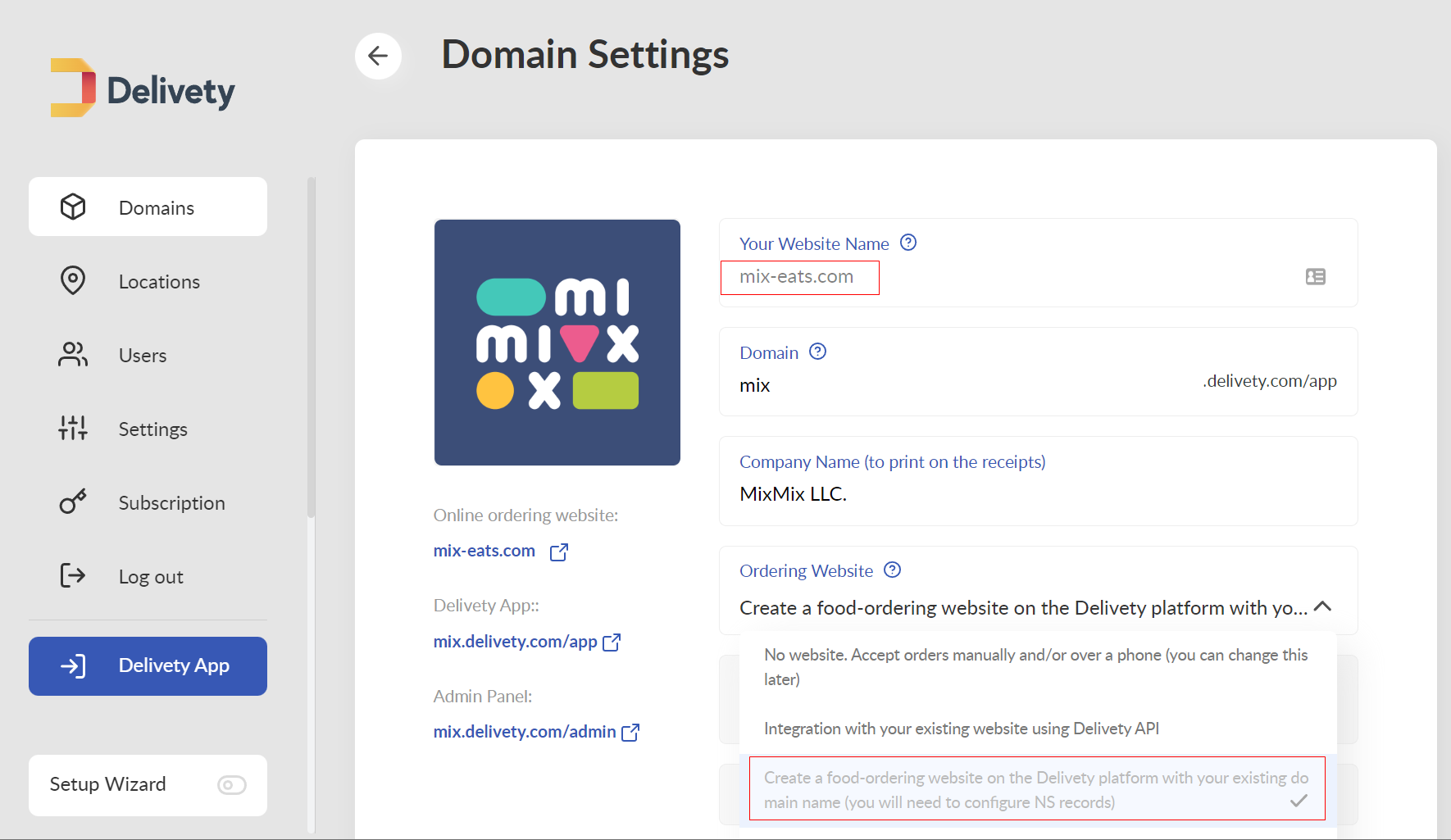1451x840 pixels.
Task: Click the contact card icon in website name field
Action: tap(1316, 277)
